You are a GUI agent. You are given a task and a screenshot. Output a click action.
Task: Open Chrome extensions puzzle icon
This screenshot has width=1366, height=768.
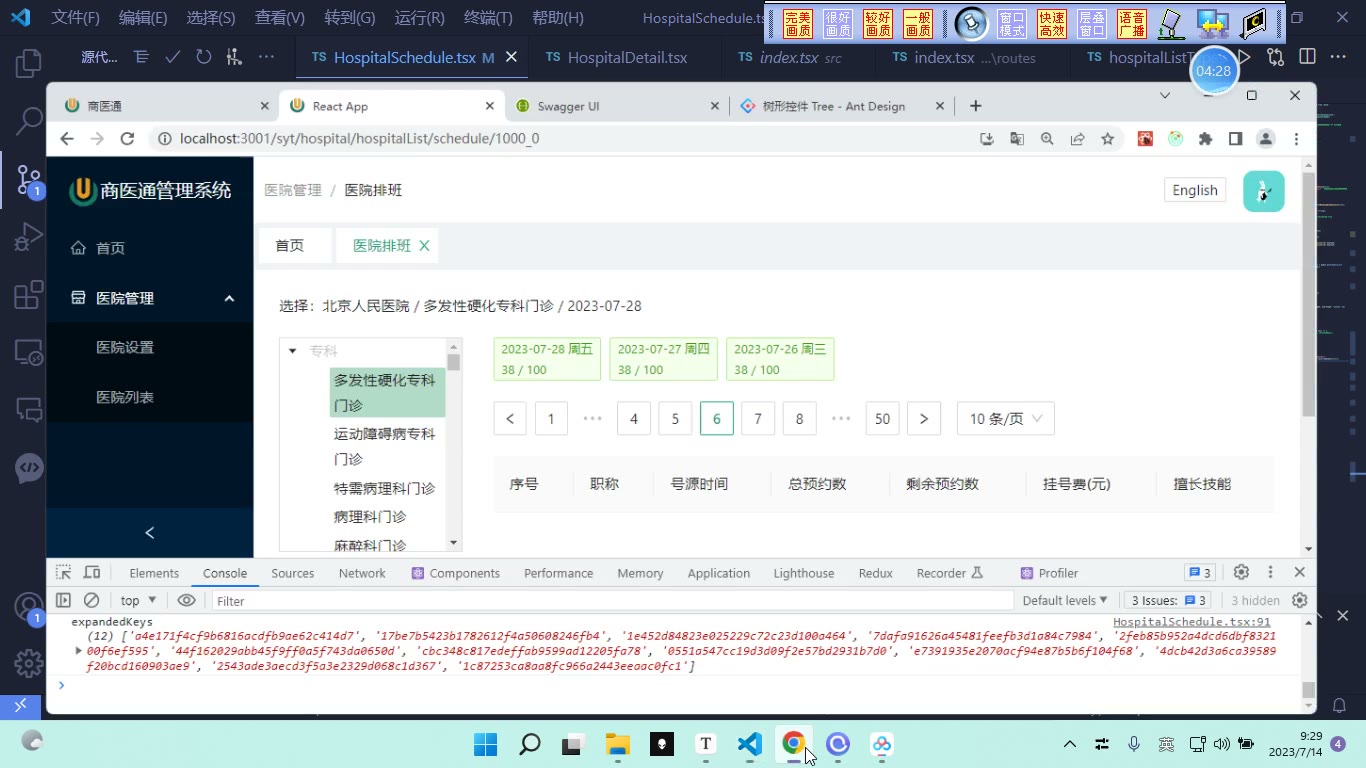tap(1205, 139)
